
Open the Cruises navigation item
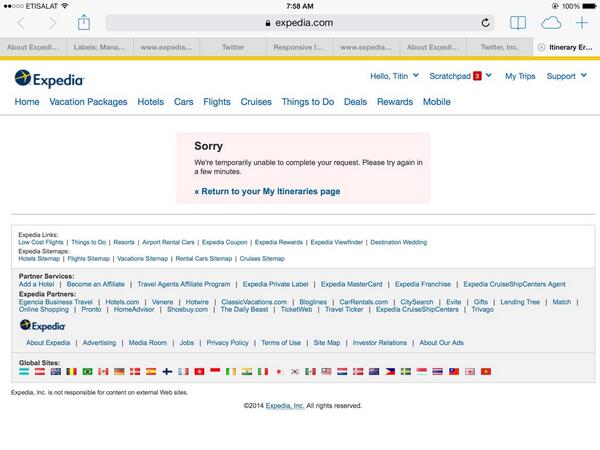pyautogui.click(x=256, y=102)
